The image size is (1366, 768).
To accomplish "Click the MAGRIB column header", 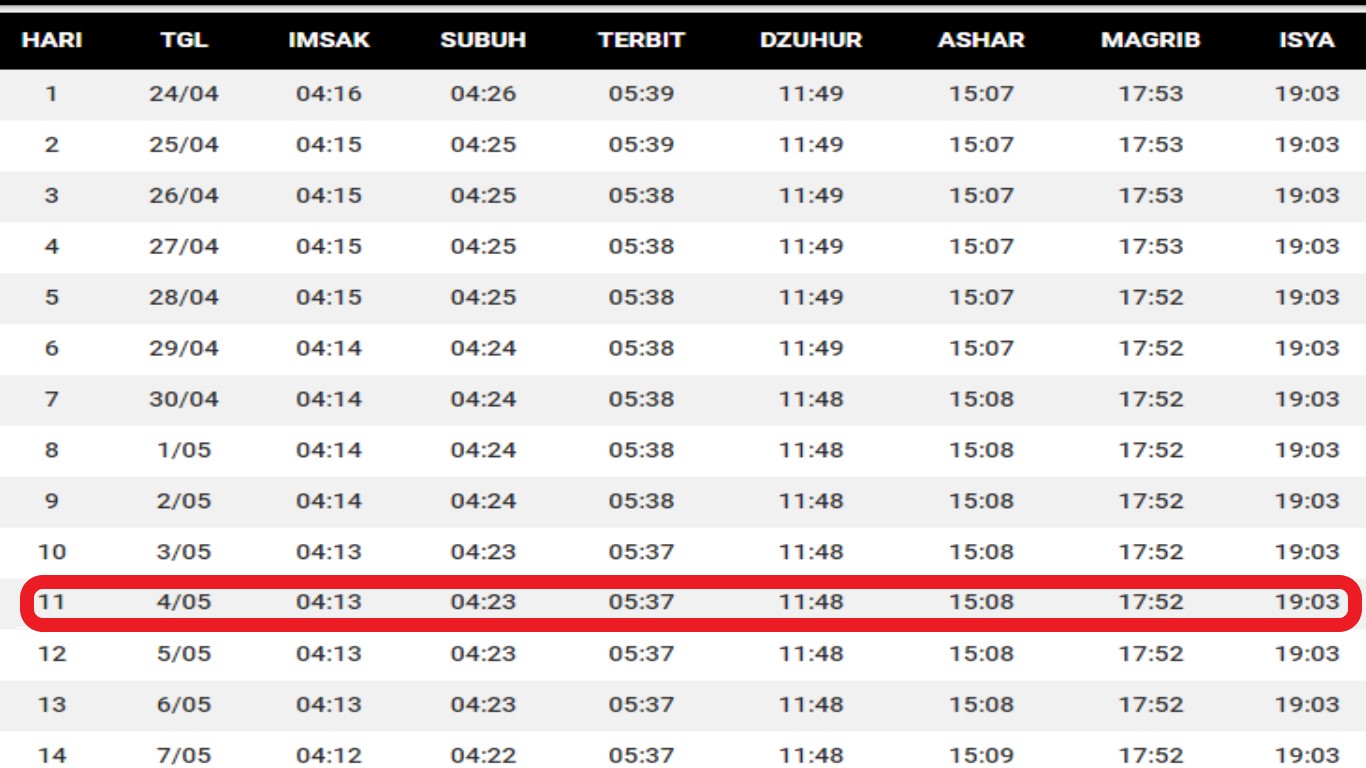I will tap(1150, 40).
